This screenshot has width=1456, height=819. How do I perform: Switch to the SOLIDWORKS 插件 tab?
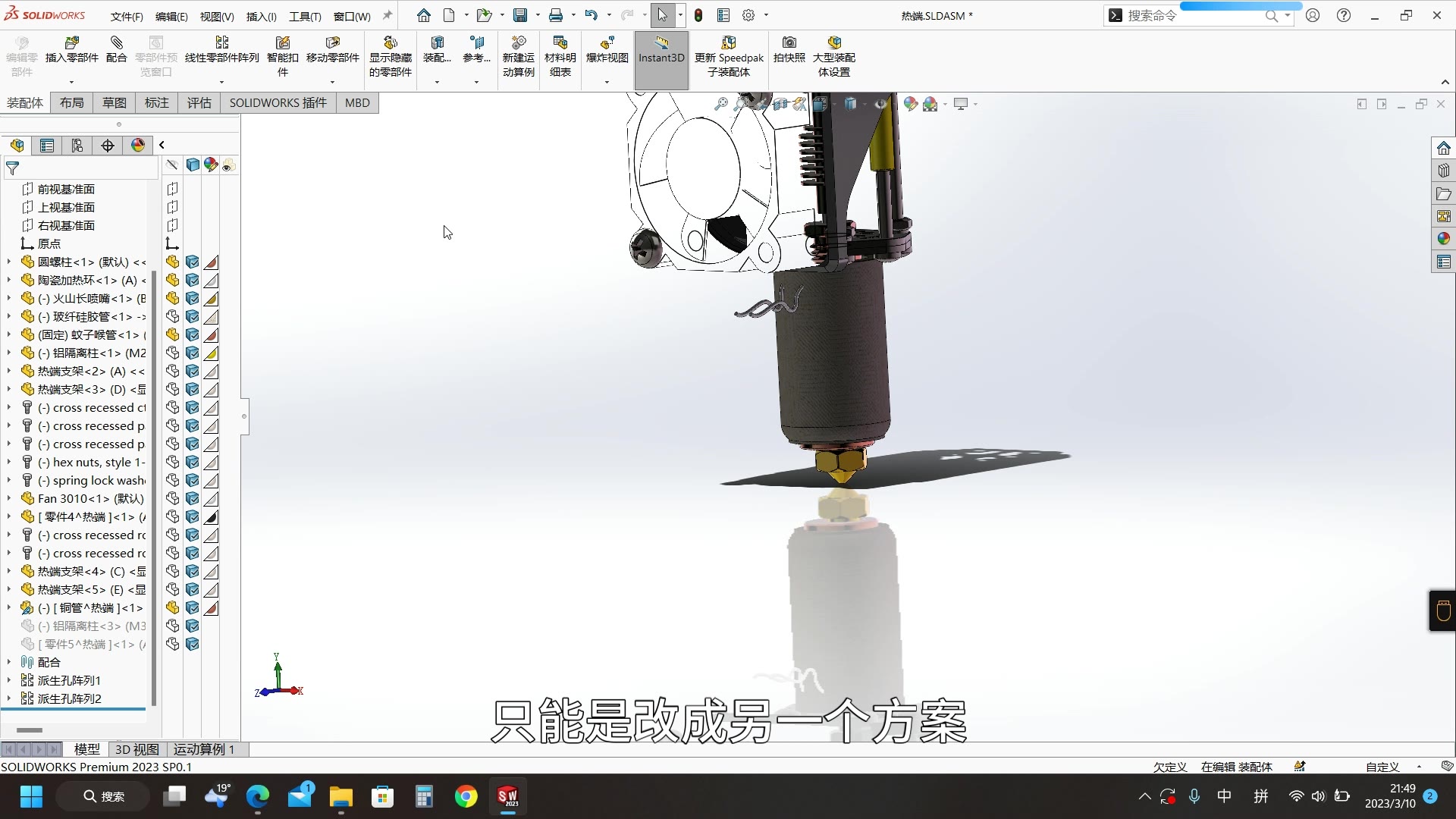(278, 103)
